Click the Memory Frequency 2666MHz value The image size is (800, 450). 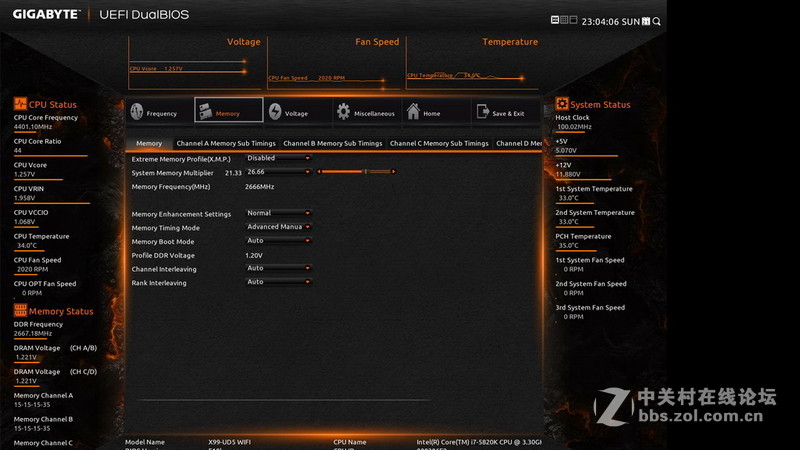click(x=260, y=187)
